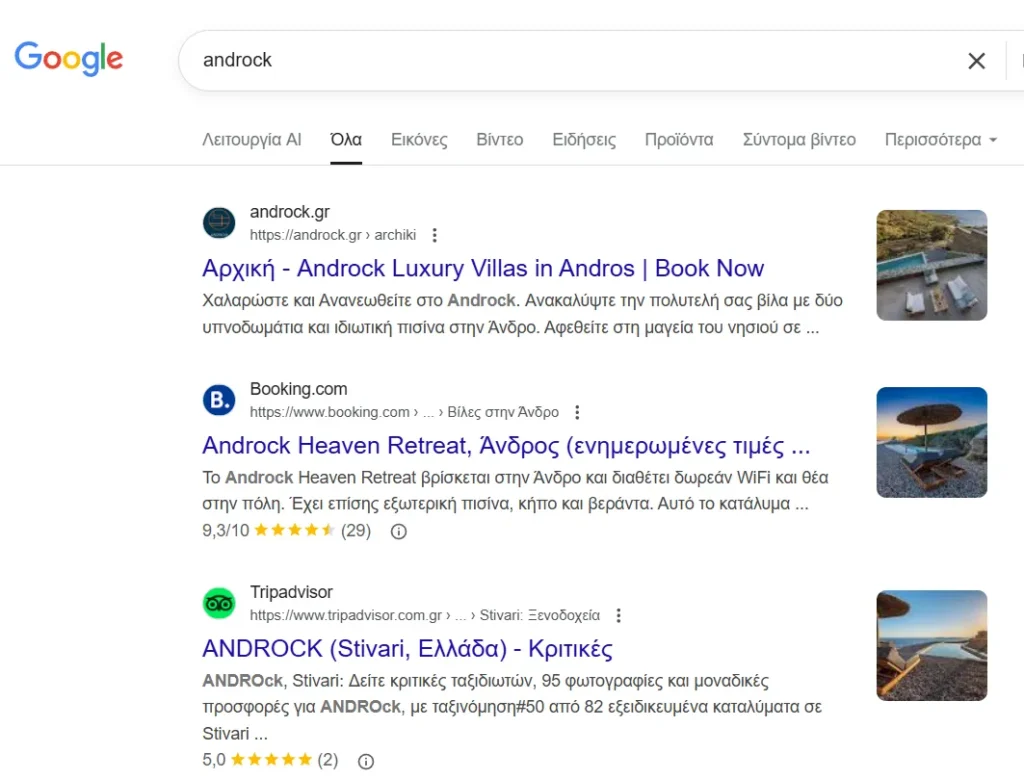The height and width of the screenshot is (779, 1024).
Task: Click the info icon beside Tripadvisor stars
Action: pyautogui.click(x=366, y=761)
